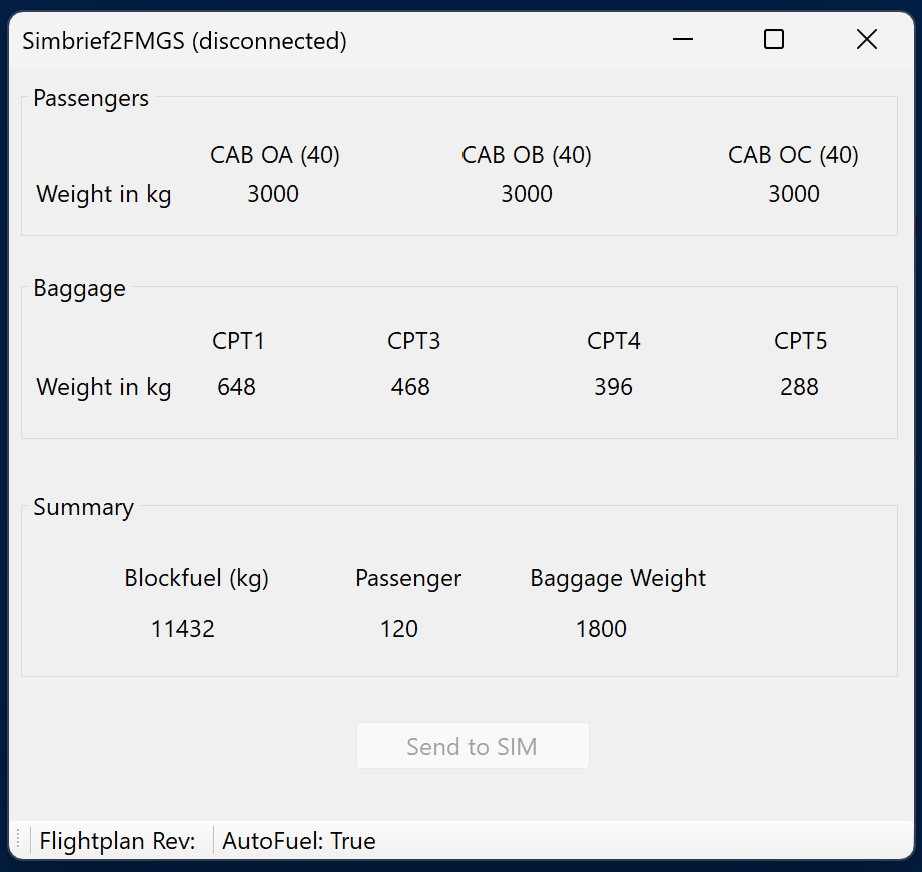The width and height of the screenshot is (922, 872).
Task: Click the status bar grip handle
Action: (19, 840)
